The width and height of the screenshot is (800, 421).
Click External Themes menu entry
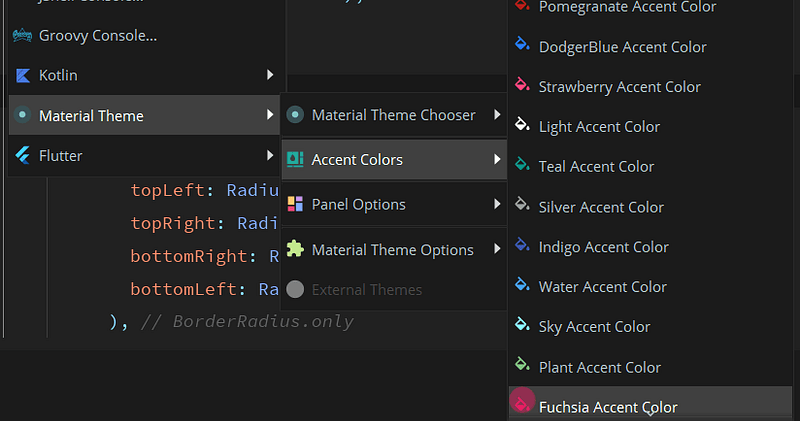[x=394, y=290]
